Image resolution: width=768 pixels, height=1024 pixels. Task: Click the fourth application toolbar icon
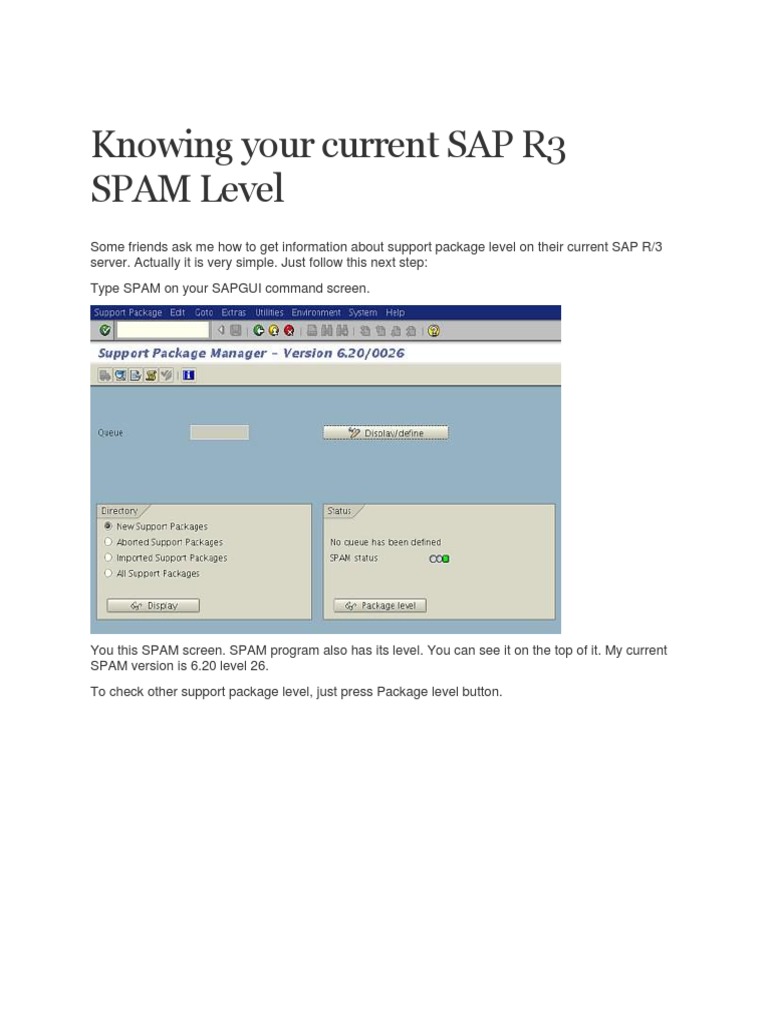[151, 375]
